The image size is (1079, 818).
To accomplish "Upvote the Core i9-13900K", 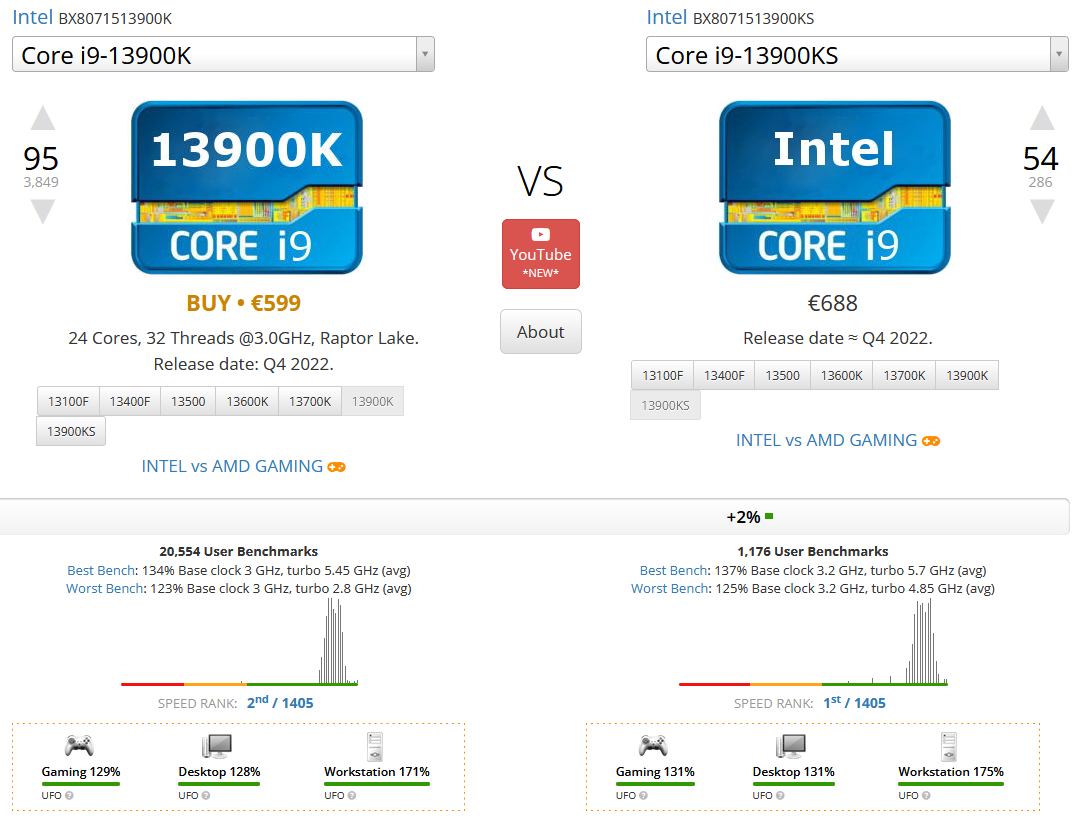I will [x=43, y=118].
